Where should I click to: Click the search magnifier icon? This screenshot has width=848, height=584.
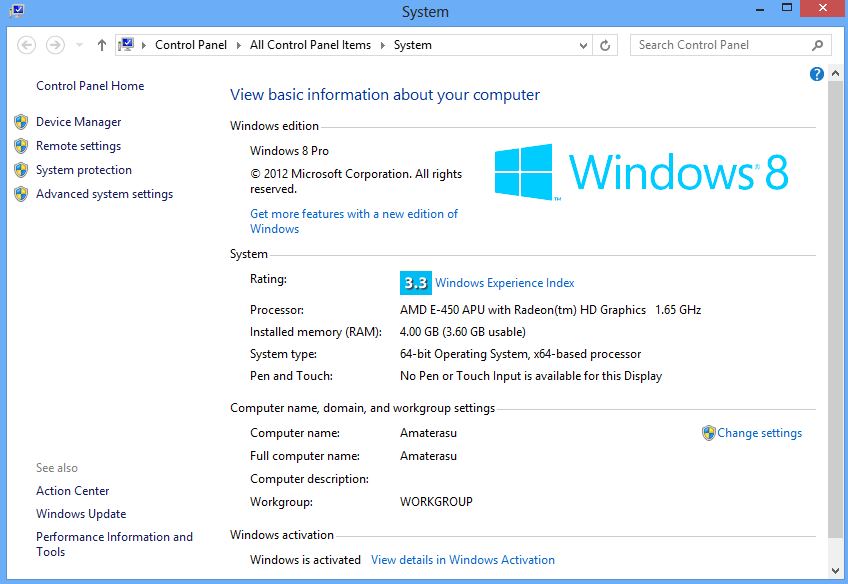818,45
